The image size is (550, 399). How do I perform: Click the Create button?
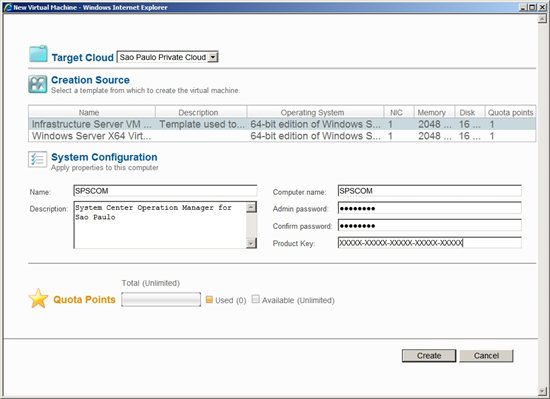click(x=429, y=356)
